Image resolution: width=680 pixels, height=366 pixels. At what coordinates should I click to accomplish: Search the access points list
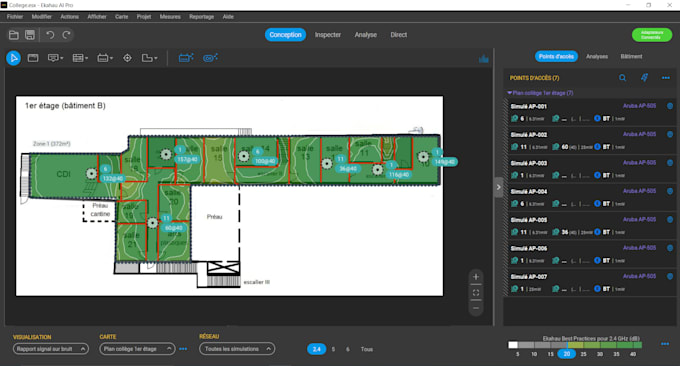(622, 78)
